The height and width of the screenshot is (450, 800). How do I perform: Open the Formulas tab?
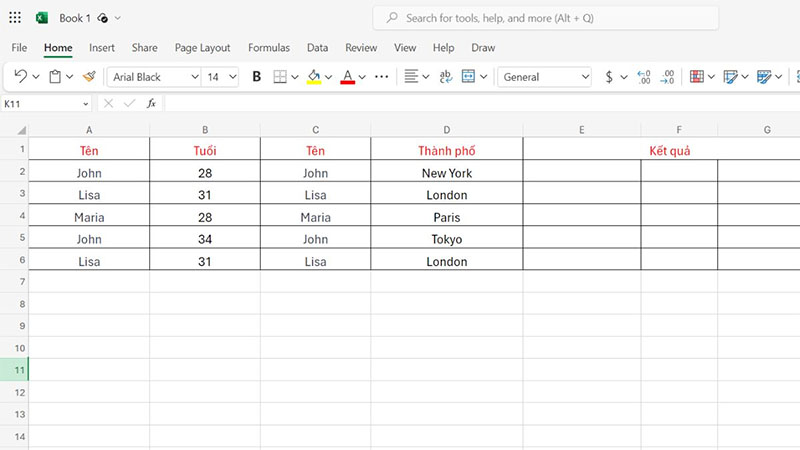pos(269,47)
